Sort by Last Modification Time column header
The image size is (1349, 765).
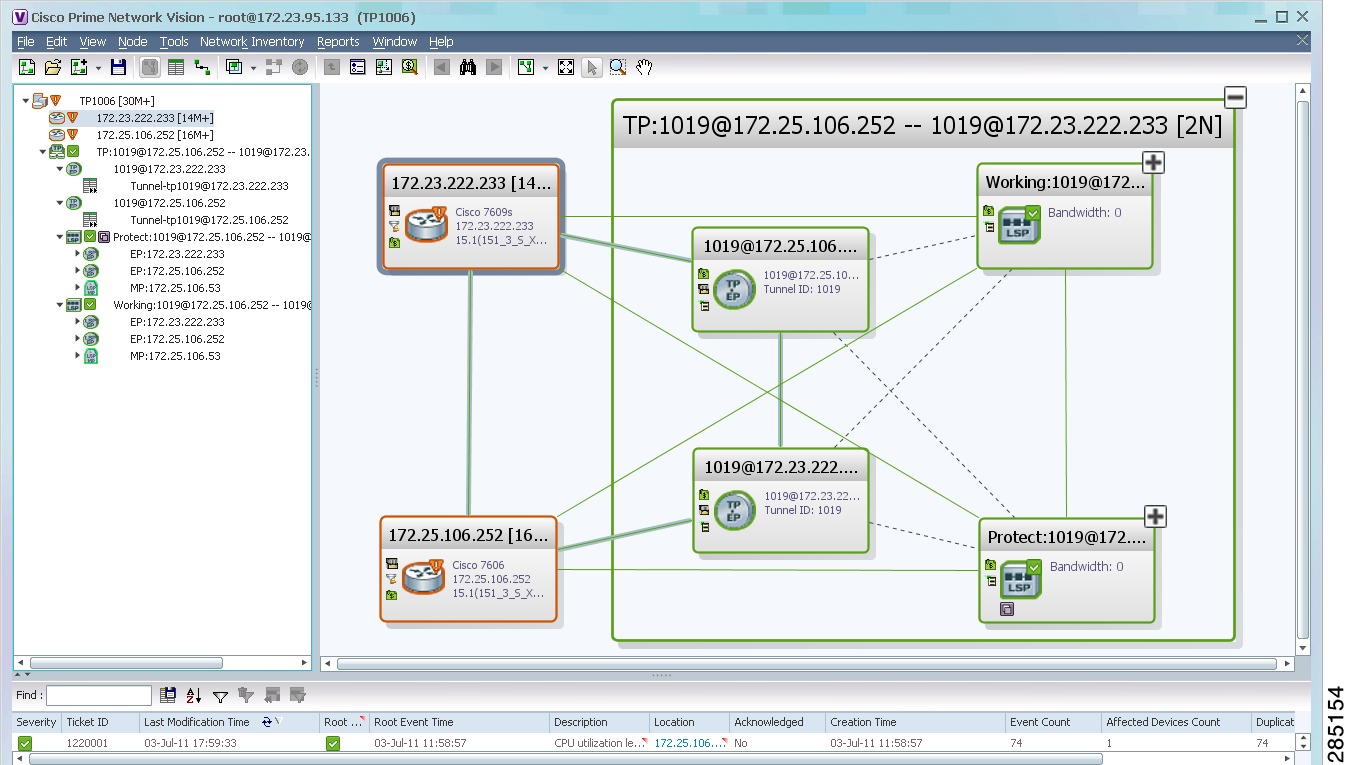tap(229, 722)
